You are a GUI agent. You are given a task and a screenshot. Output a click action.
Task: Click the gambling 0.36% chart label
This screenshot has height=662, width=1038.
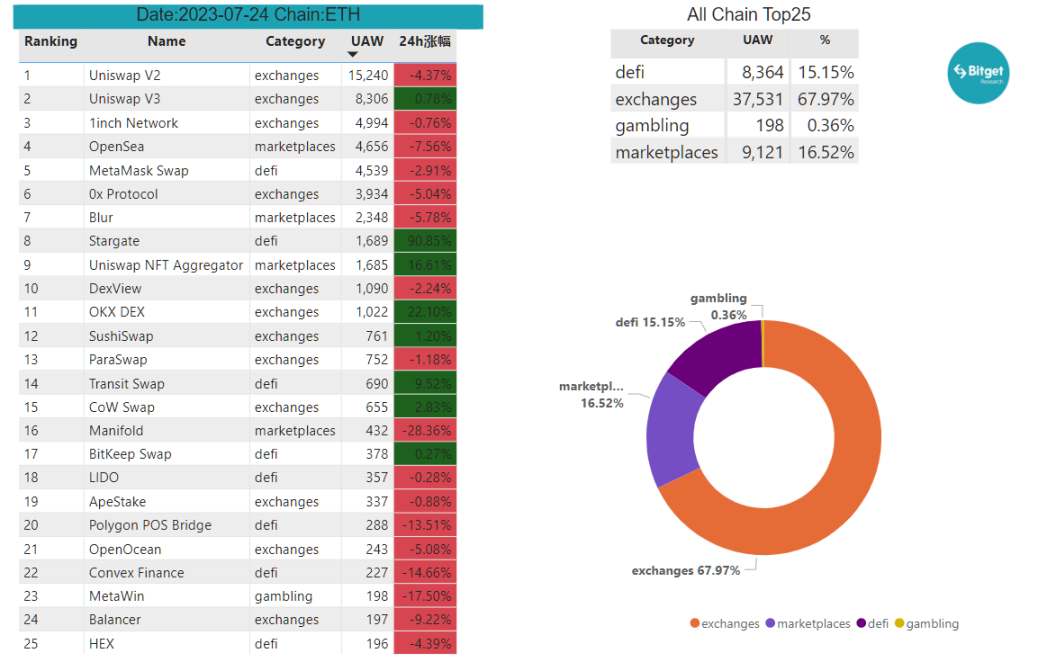tap(719, 307)
